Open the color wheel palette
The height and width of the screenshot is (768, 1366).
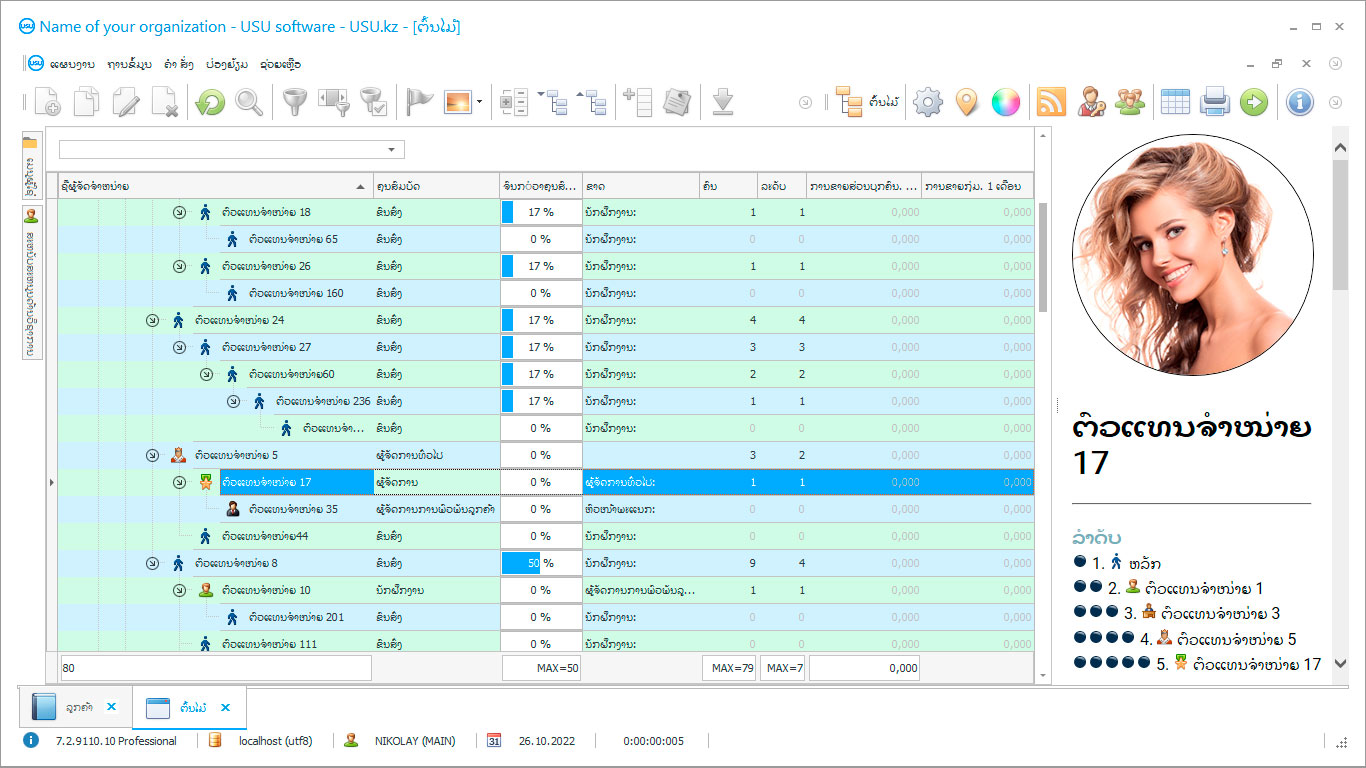1005,102
